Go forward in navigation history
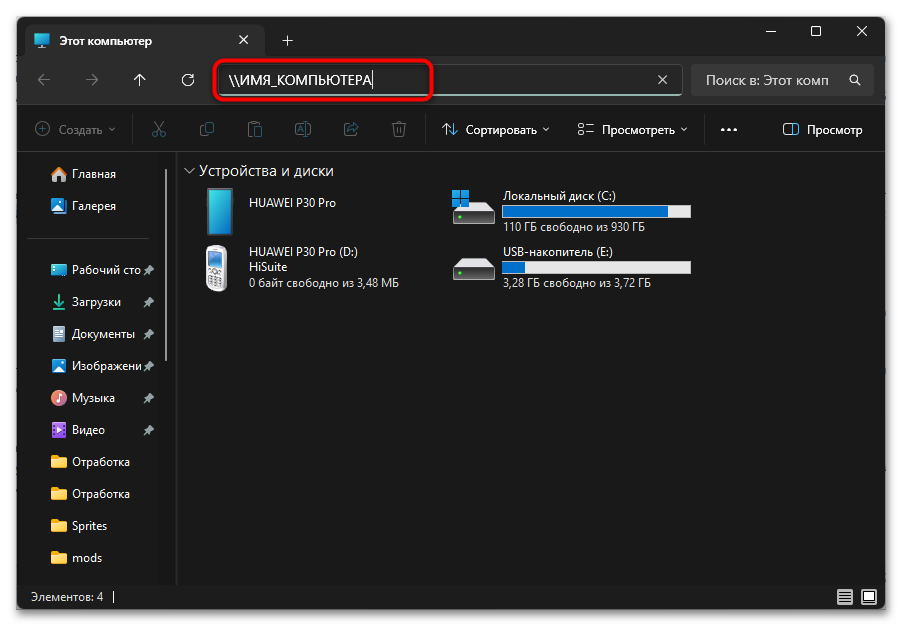Image resolution: width=902 pixels, height=626 pixels. click(x=92, y=80)
